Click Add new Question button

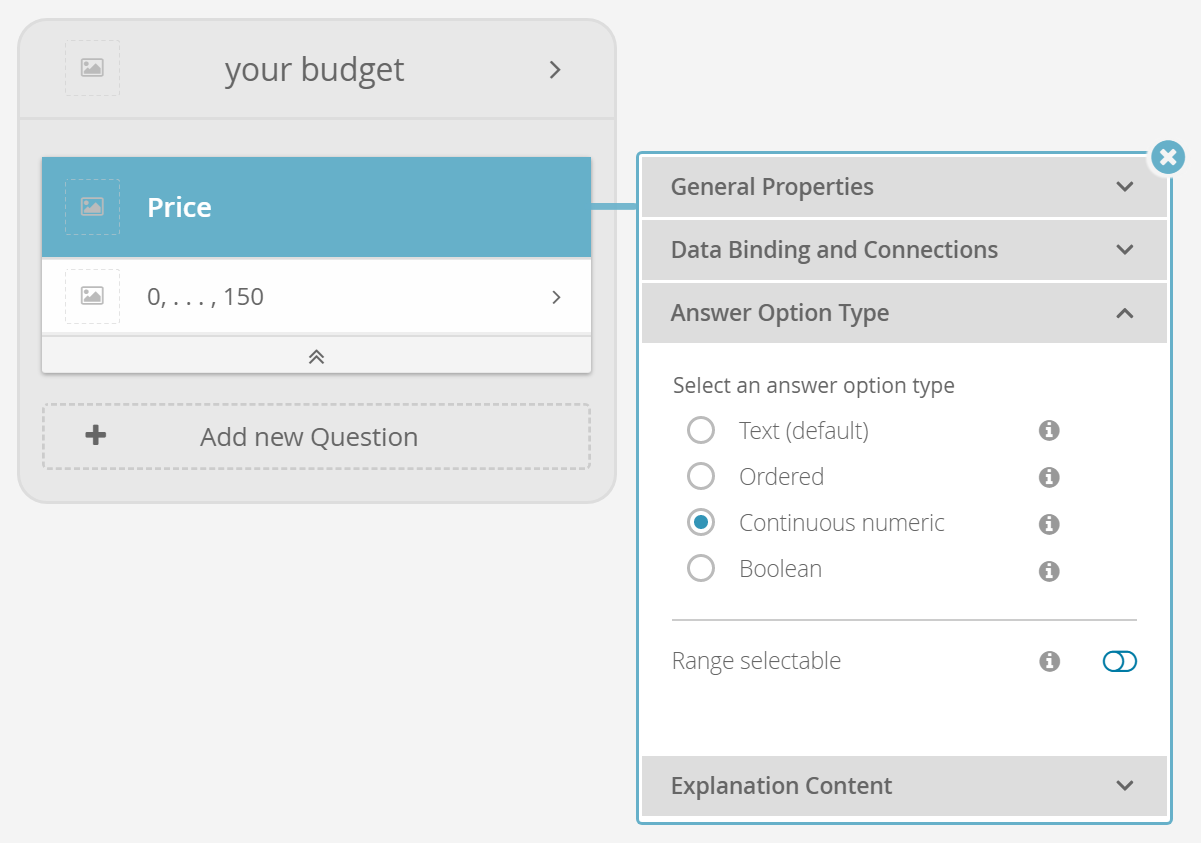click(316, 437)
